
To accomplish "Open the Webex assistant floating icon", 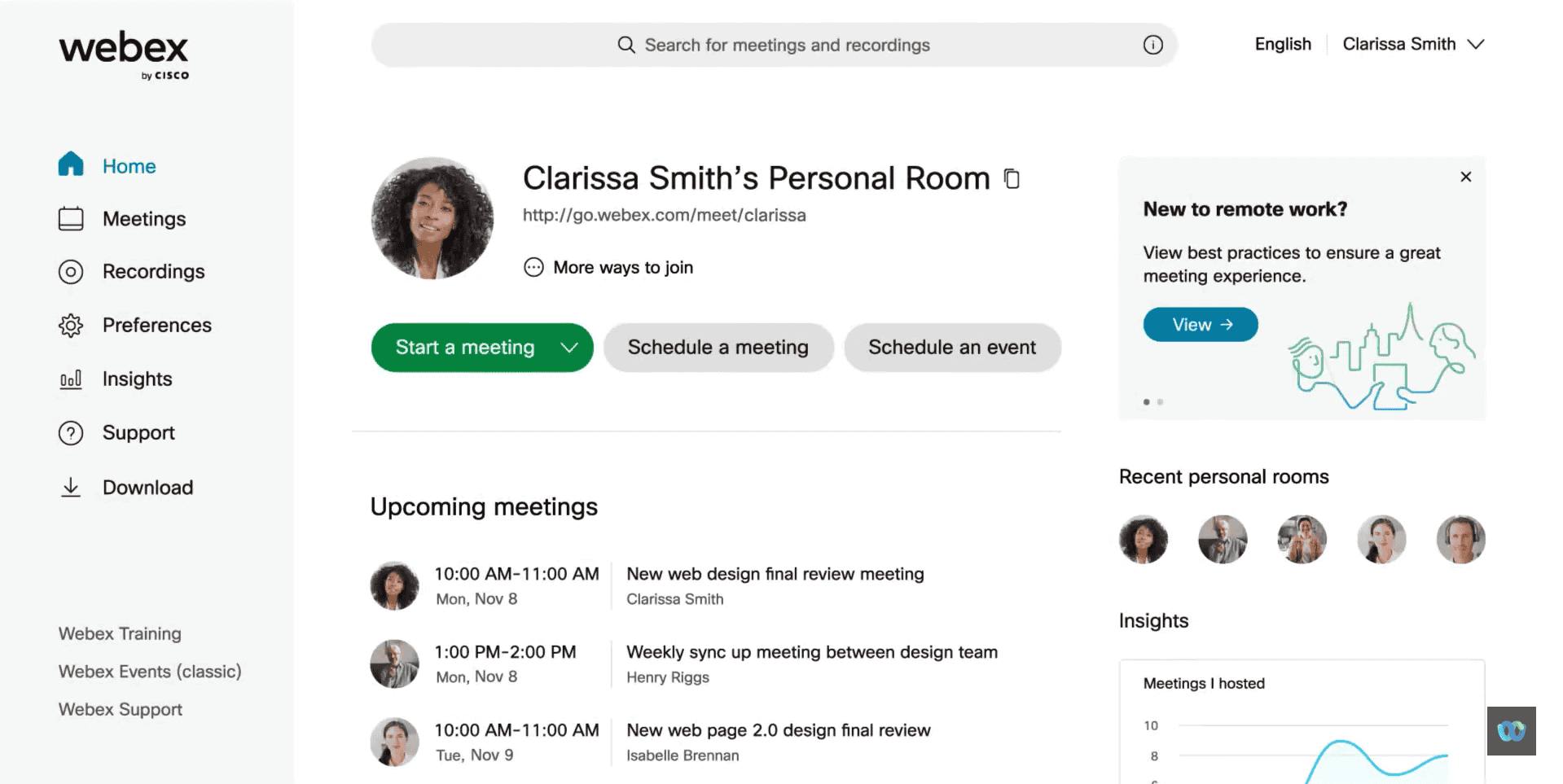I will (1511, 730).
